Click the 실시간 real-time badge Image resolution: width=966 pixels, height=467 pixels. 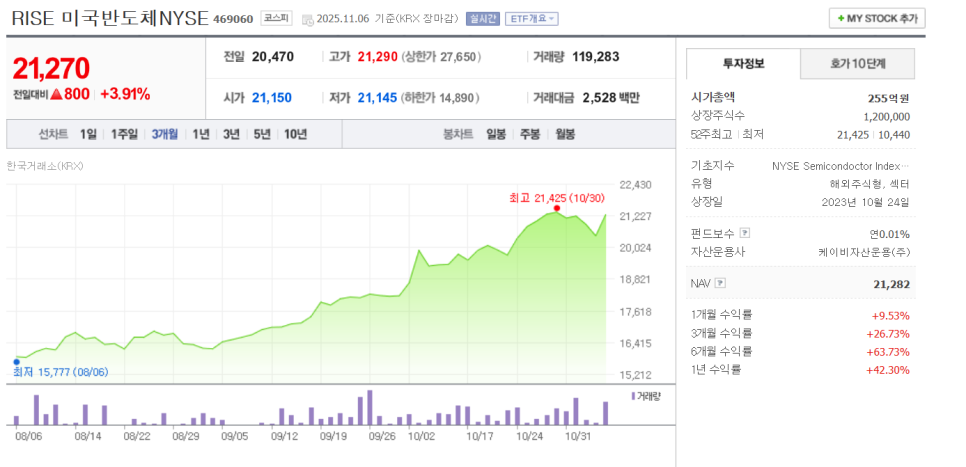(x=483, y=19)
